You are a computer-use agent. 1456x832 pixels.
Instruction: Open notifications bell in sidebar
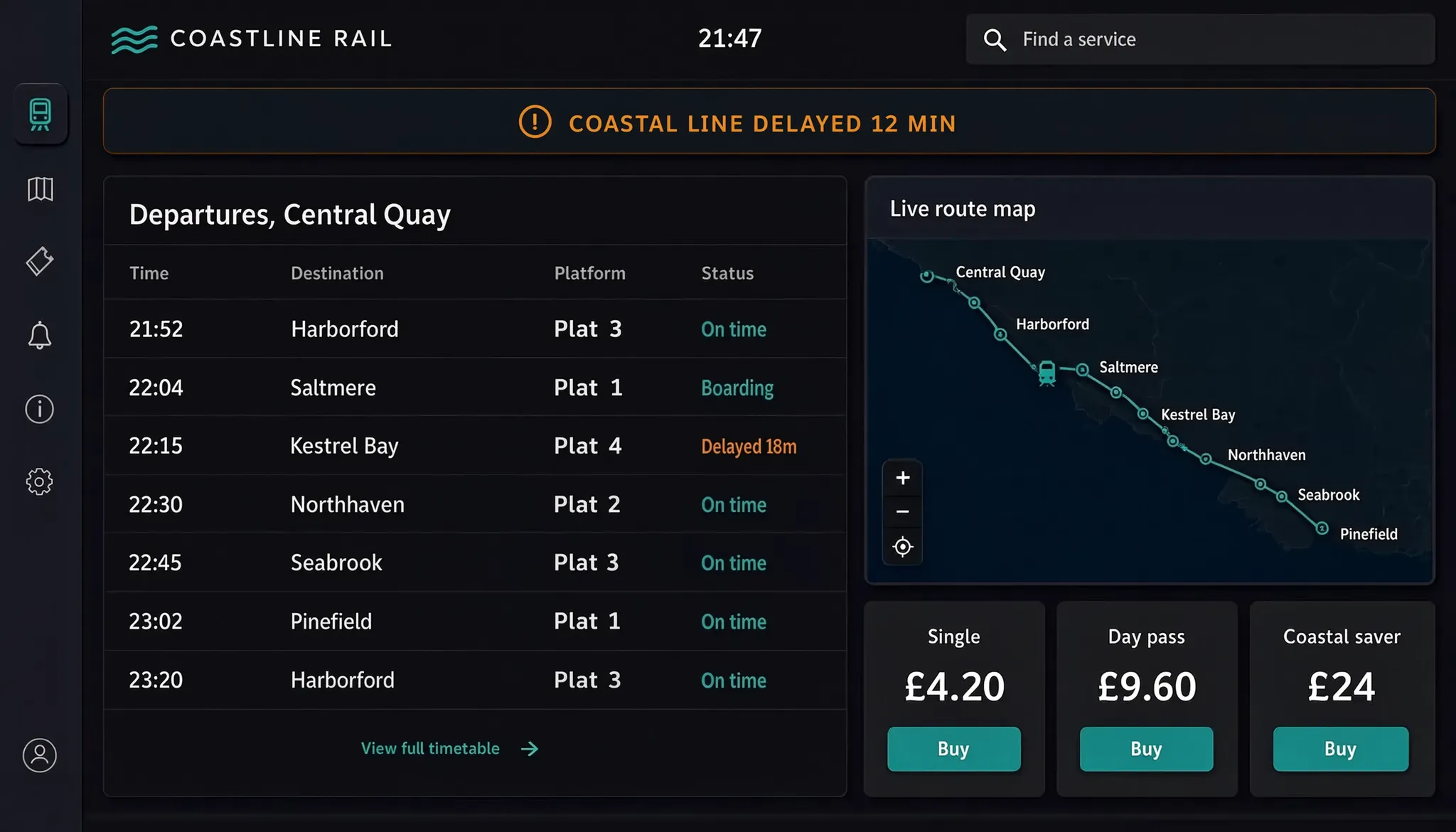click(x=40, y=335)
